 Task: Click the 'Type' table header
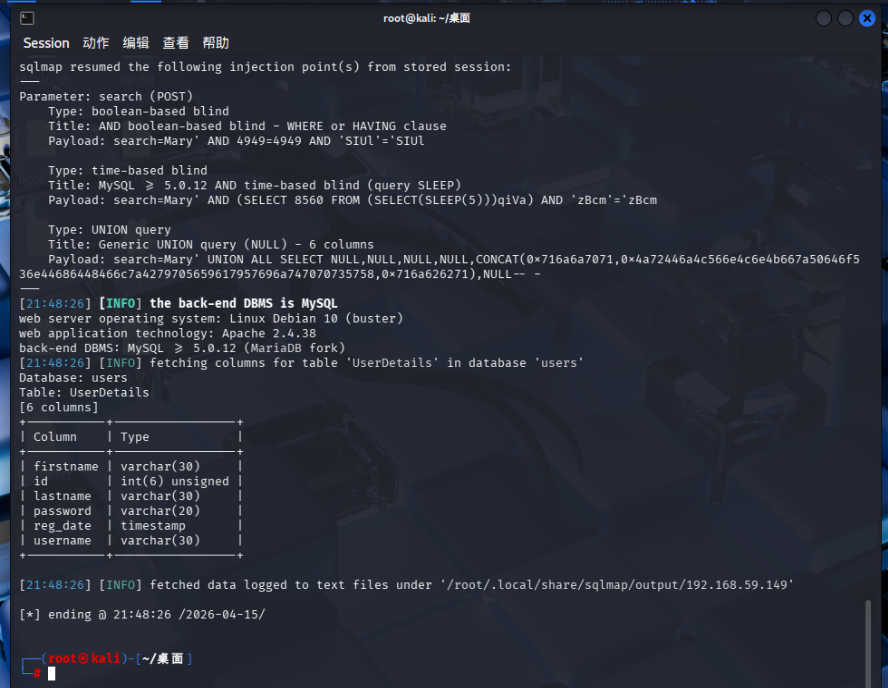135,437
